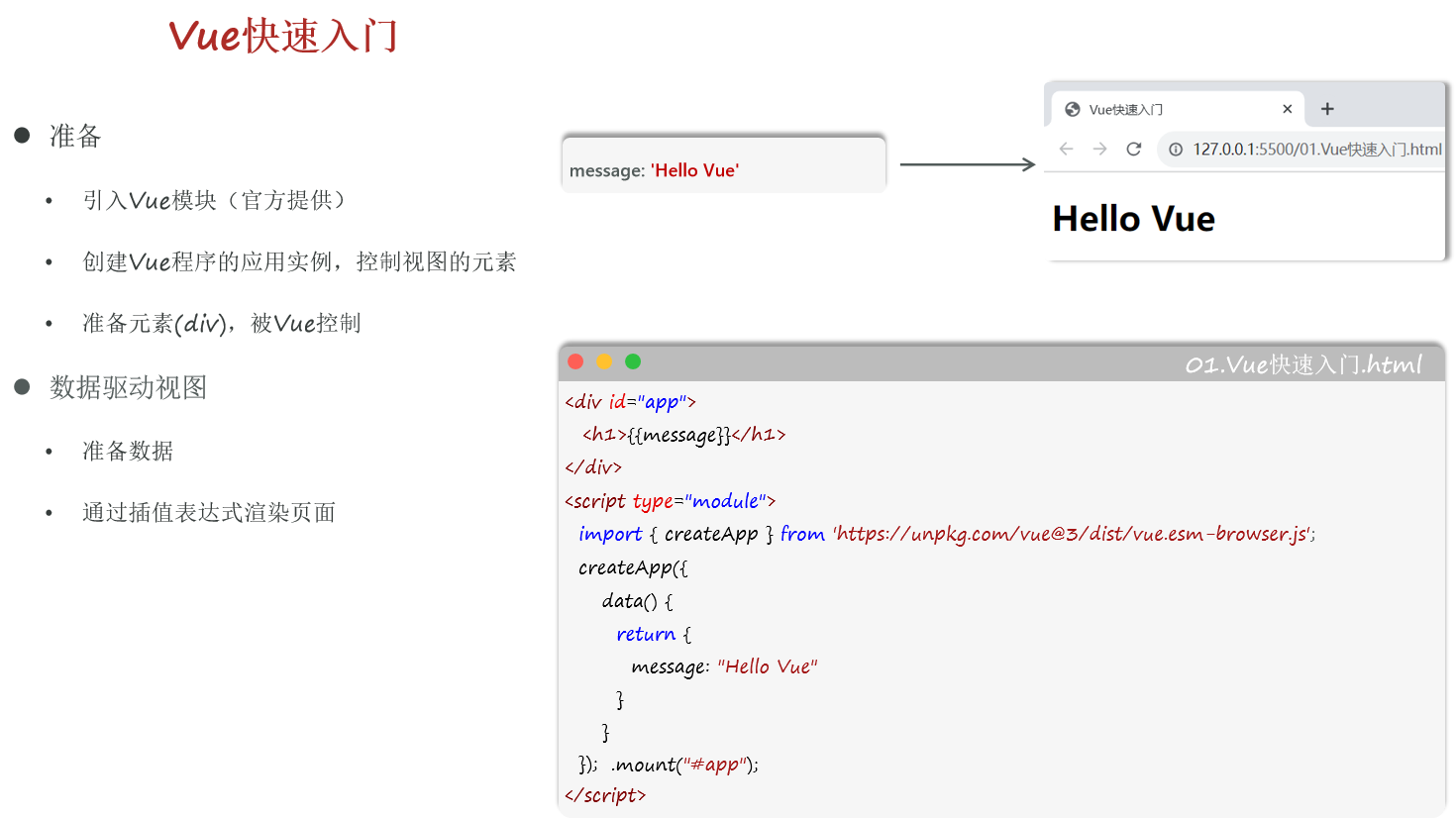Click the <div id="app"> code line

click(x=630, y=401)
